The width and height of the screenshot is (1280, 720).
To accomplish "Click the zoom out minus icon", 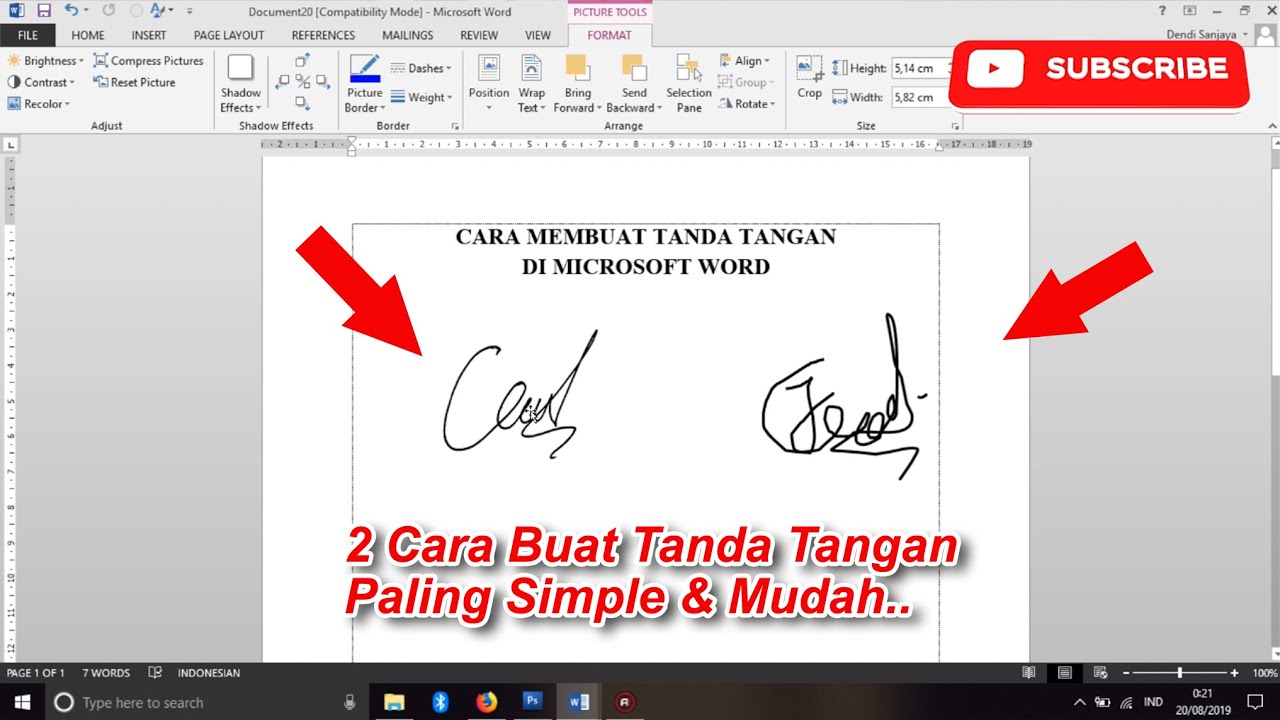I will 1126,673.
